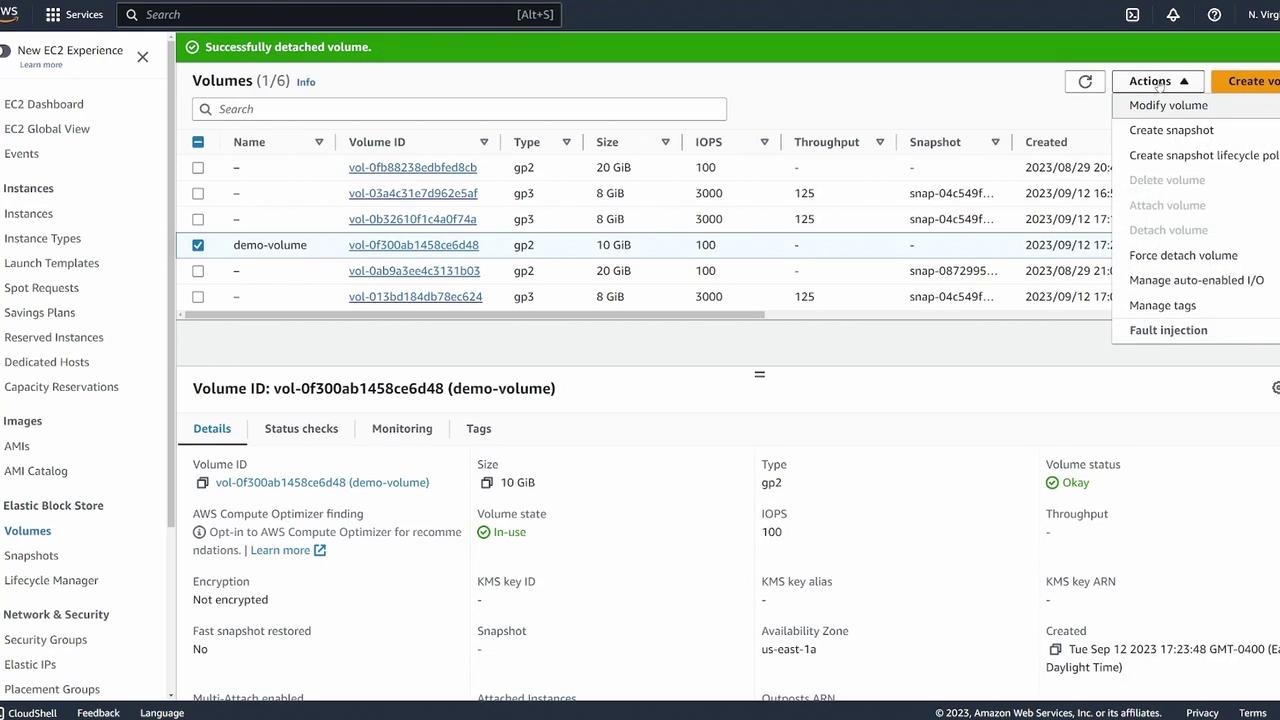Close the New EC2 Experience banner

tap(143, 57)
